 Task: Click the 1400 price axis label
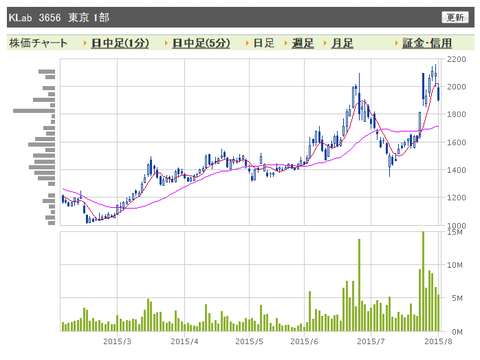tap(456, 170)
